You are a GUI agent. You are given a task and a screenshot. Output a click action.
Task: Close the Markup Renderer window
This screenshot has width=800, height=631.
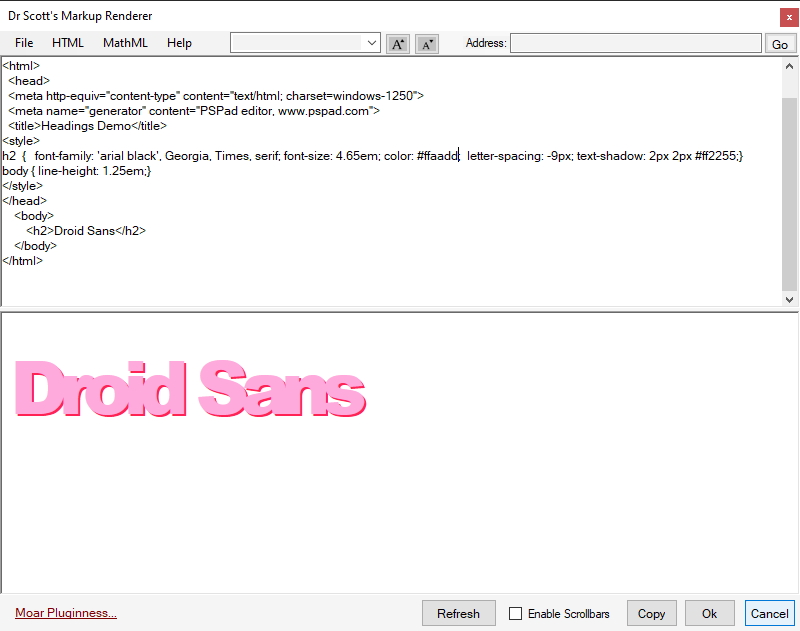point(789,17)
